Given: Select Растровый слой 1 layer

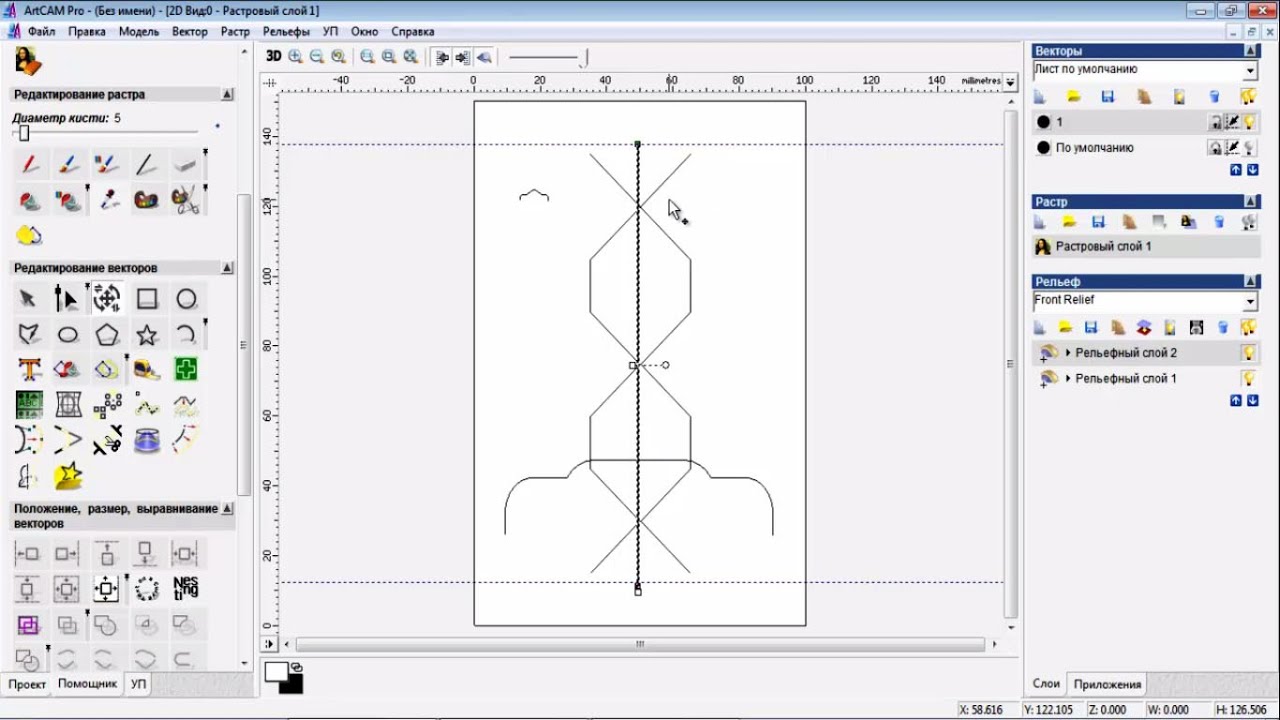Looking at the screenshot, I should [x=1145, y=246].
